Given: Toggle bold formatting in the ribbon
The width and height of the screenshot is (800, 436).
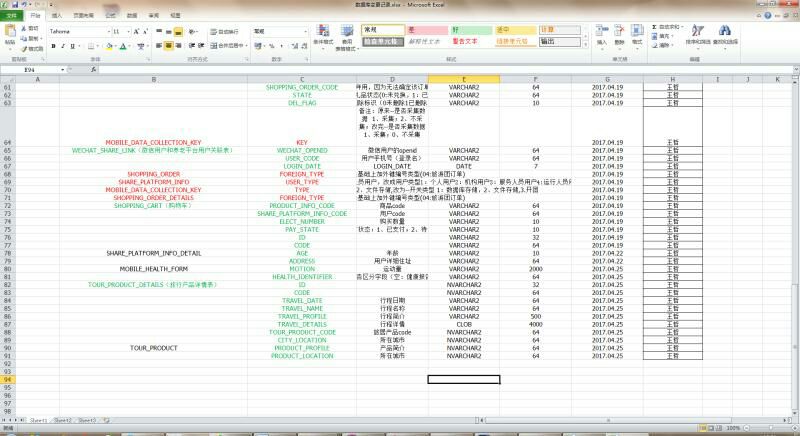Looking at the screenshot, I should [53, 45].
